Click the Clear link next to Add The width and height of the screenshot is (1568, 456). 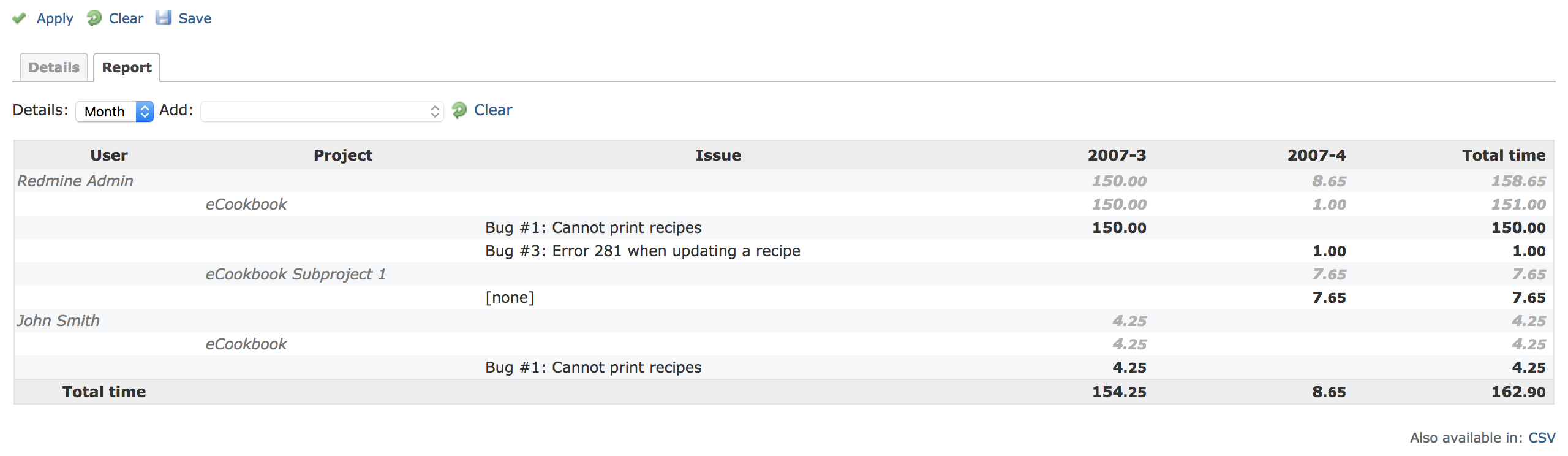click(x=493, y=110)
